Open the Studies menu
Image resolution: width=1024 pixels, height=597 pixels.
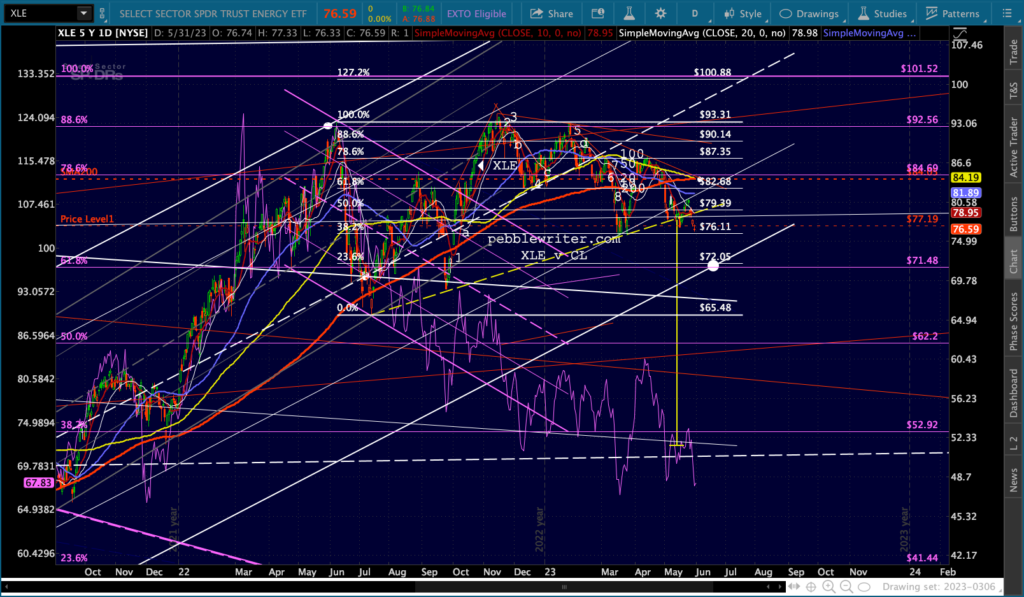[x=882, y=13]
